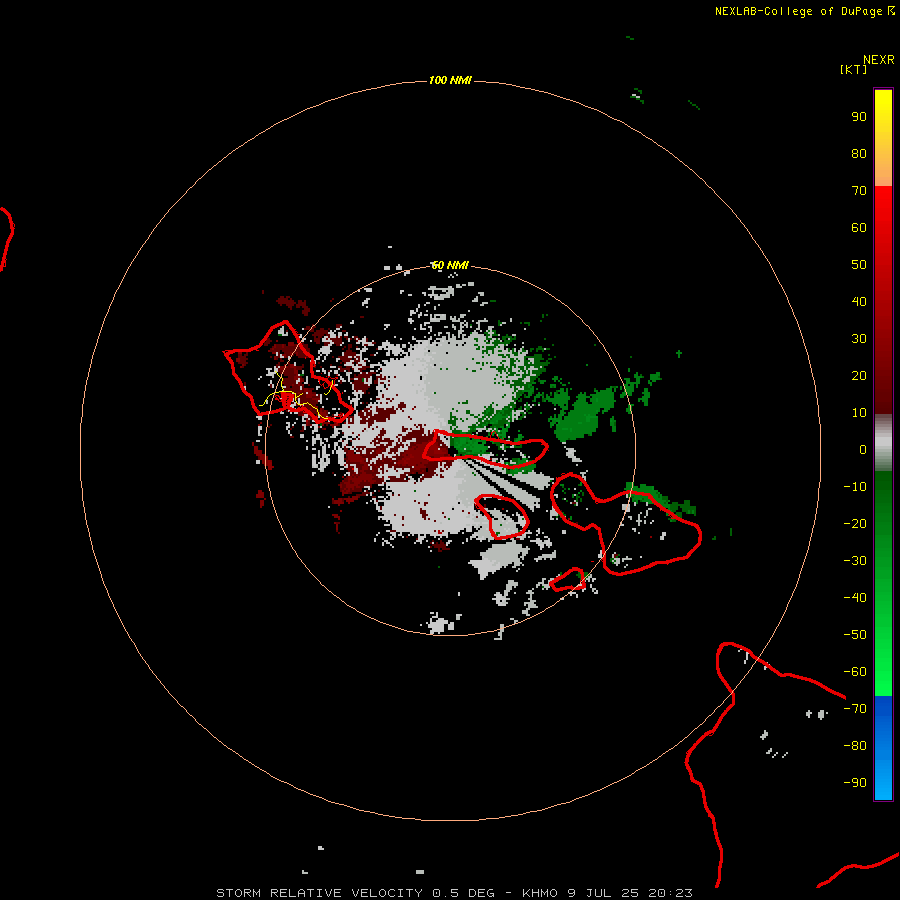Click the -90 value on velocity scale
Image resolution: width=900 pixels, height=900 pixels.
[855, 783]
